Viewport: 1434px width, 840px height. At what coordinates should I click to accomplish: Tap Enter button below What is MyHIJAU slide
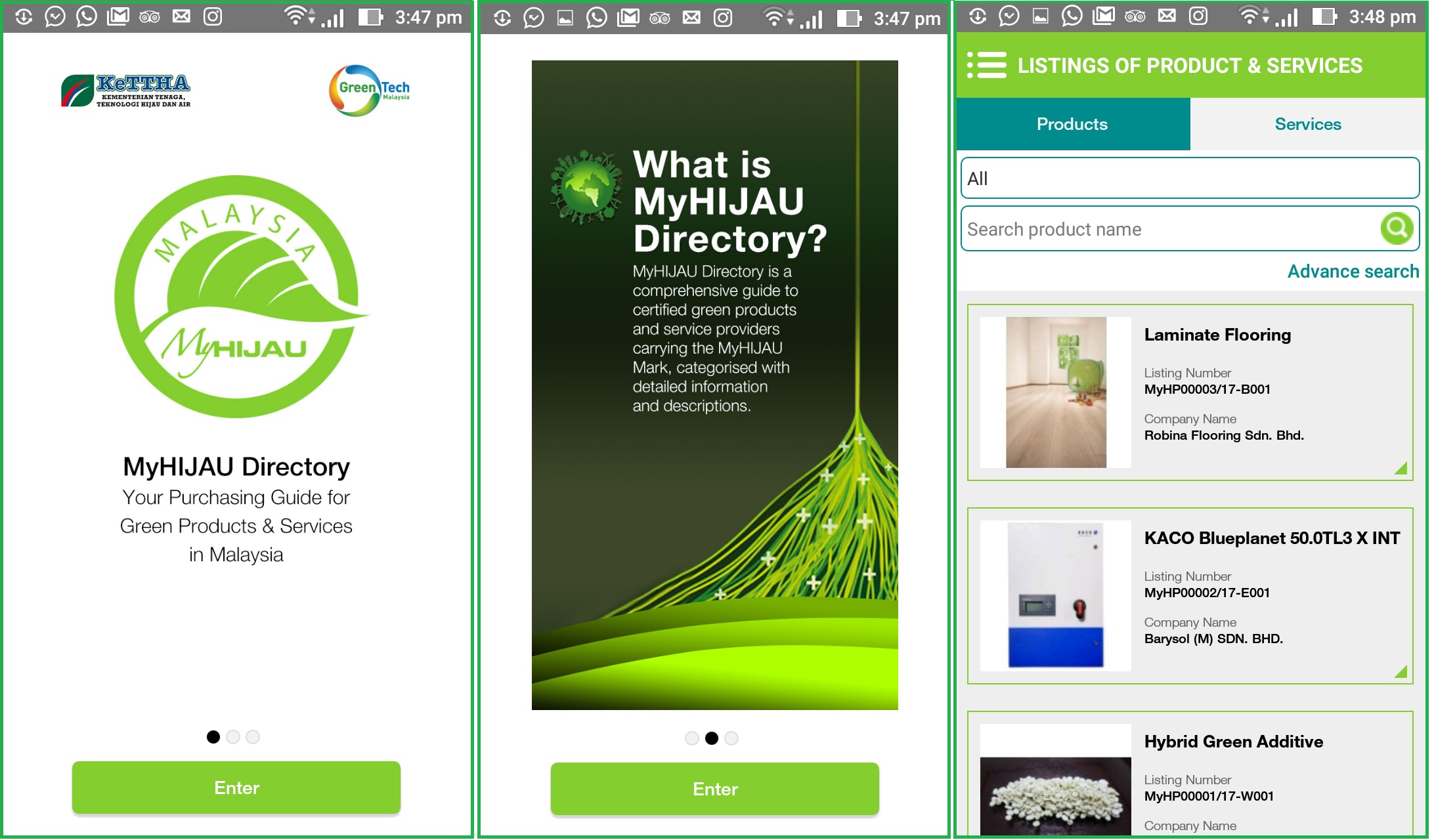tap(715, 789)
